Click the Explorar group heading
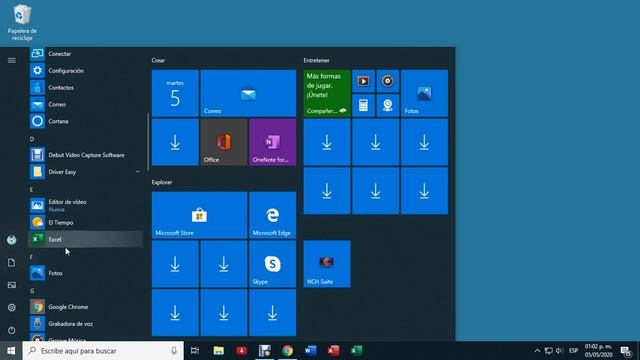This screenshot has width=640, height=360. [x=162, y=182]
